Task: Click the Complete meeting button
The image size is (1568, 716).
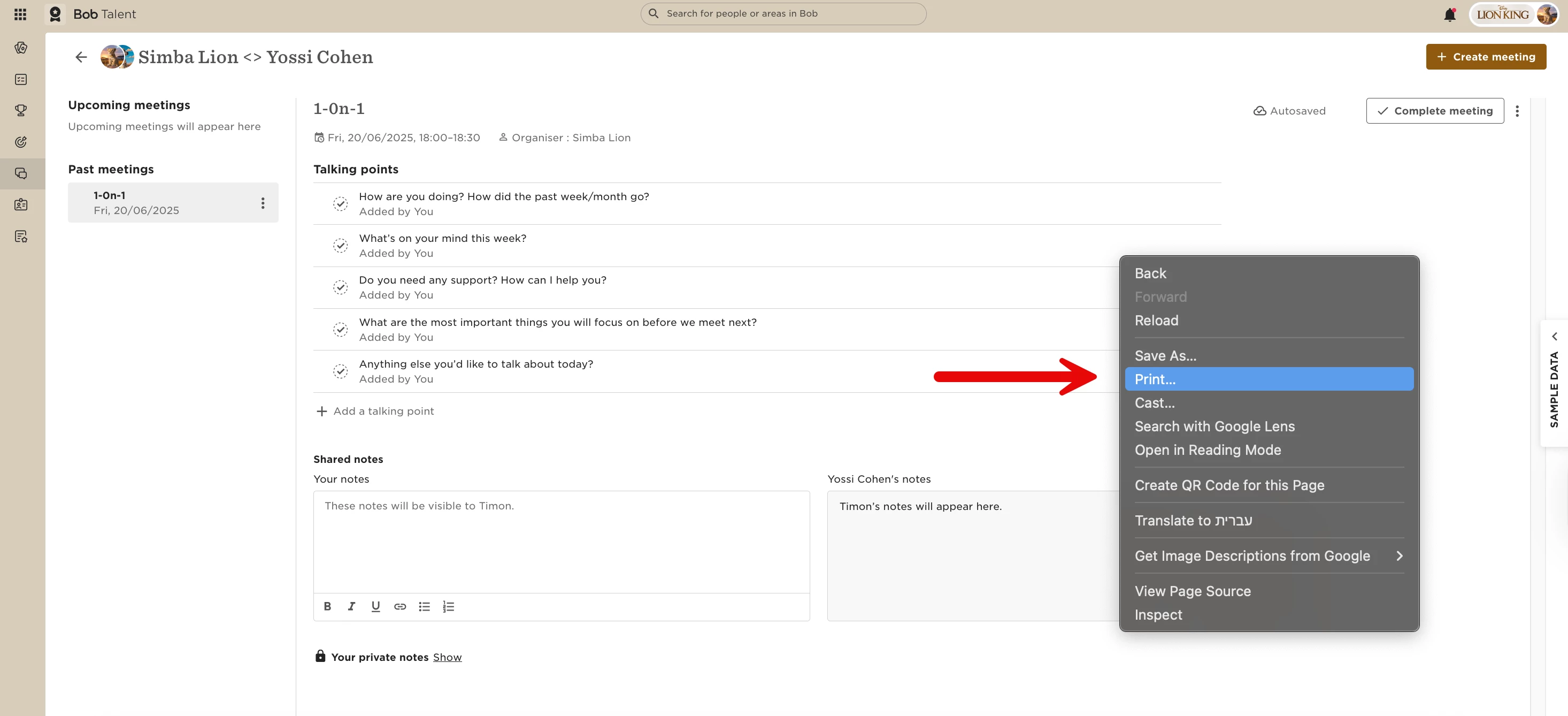Action: click(x=1434, y=111)
